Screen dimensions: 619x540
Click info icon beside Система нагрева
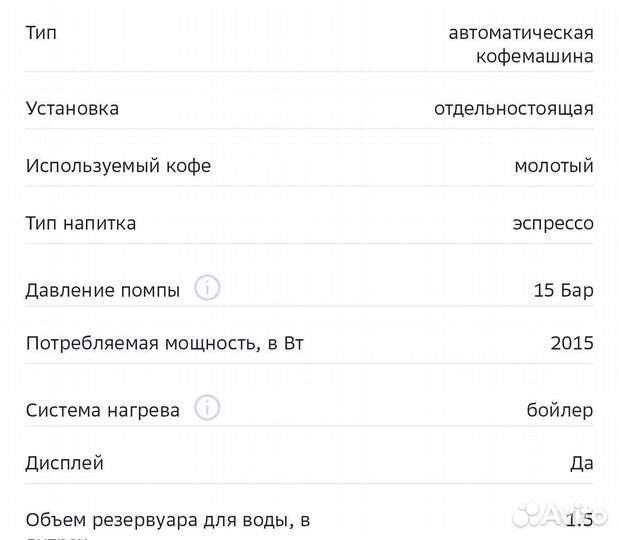pyautogui.click(x=206, y=408)
